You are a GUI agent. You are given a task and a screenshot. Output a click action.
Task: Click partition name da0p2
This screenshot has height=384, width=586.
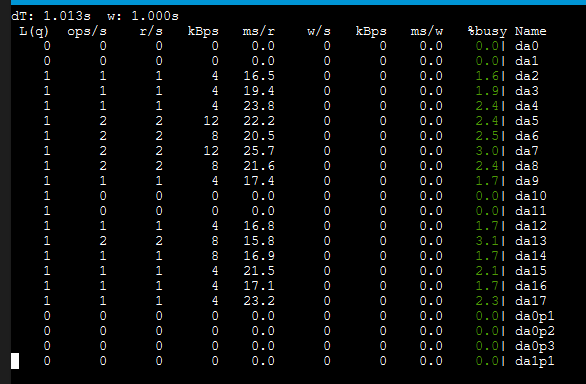[x=535, y=331]
